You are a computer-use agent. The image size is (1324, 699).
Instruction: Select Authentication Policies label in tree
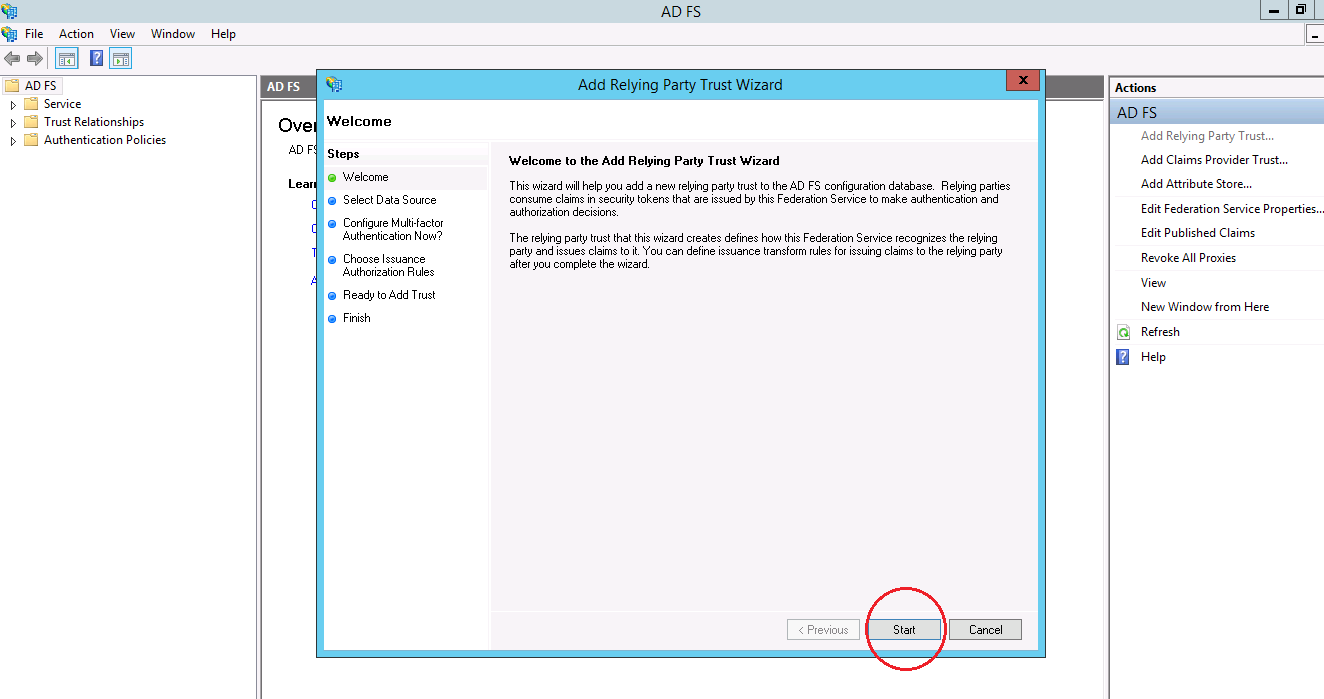pyautogui.click(x=105, y=140)
